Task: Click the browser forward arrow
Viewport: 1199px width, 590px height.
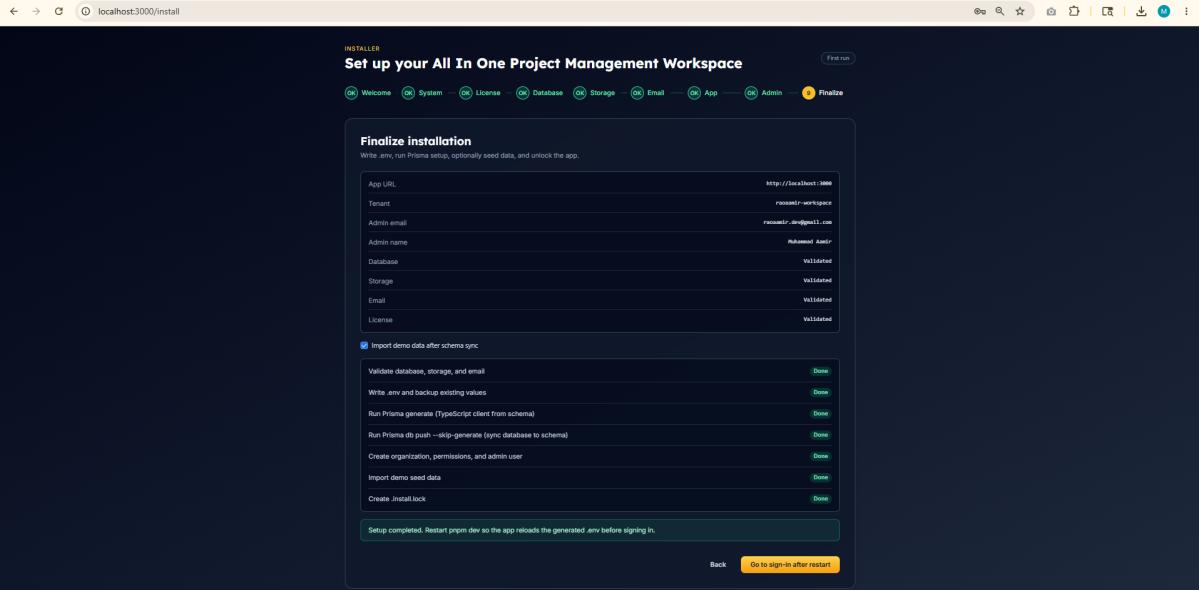Action: tap(36, 11)
